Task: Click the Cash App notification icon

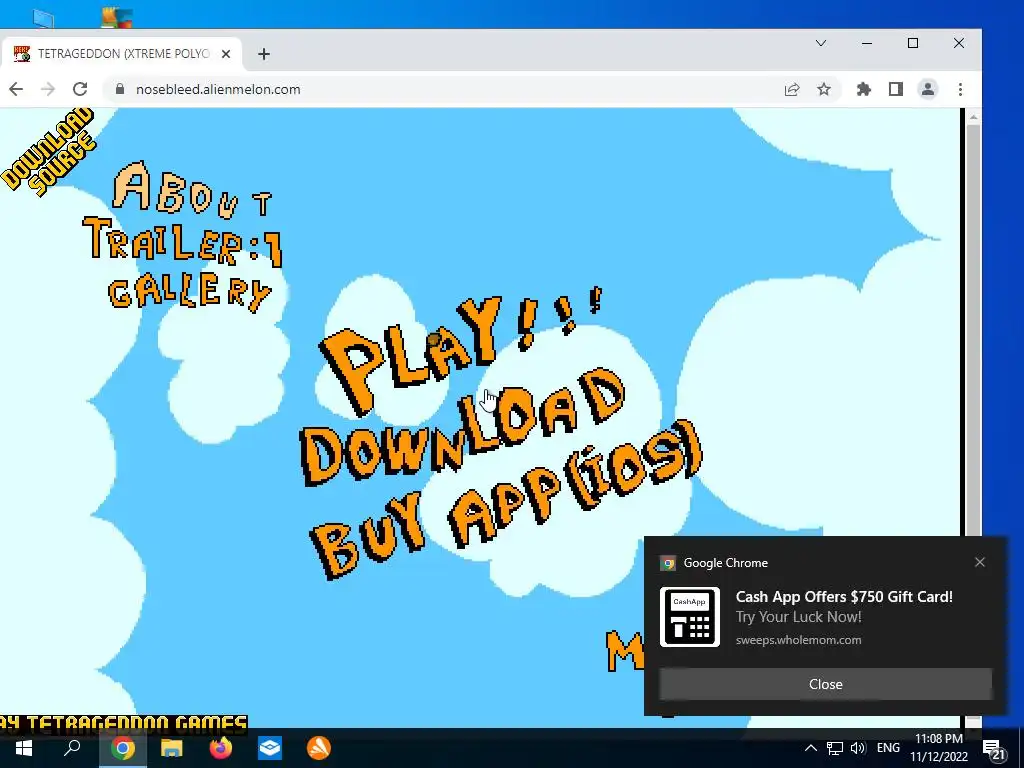Action: pos(690,617)
